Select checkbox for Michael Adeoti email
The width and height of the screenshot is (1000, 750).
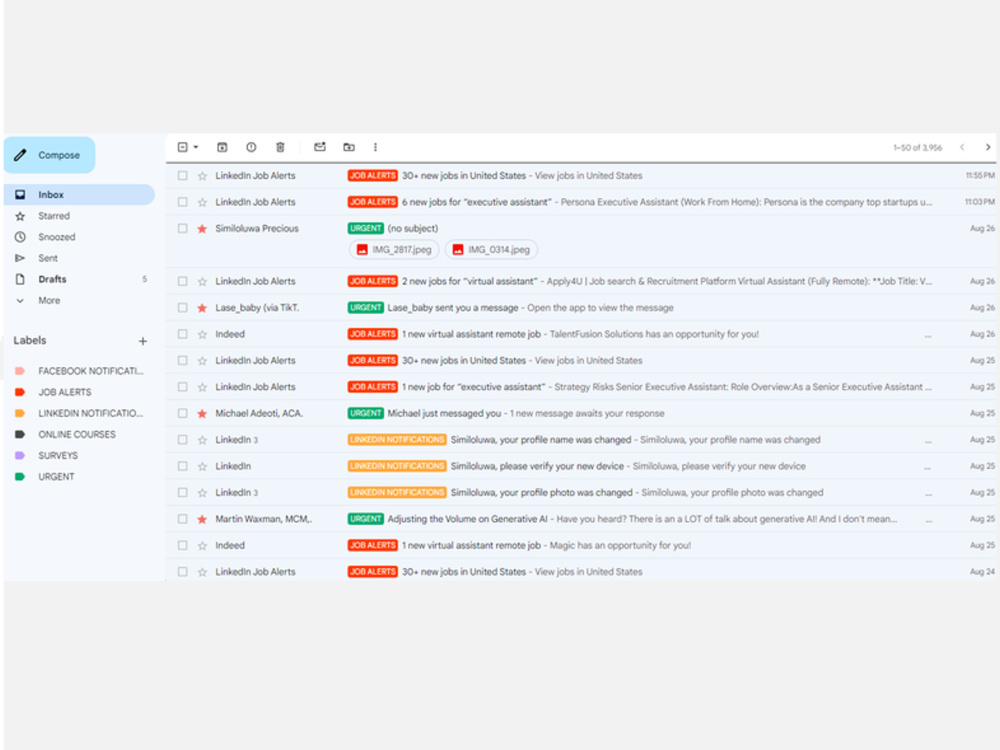pos(182,413)
